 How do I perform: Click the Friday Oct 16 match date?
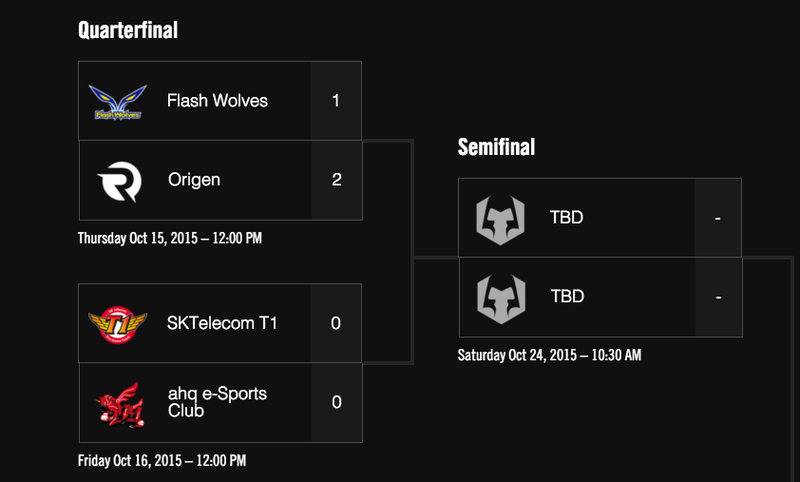coord(162,461)
